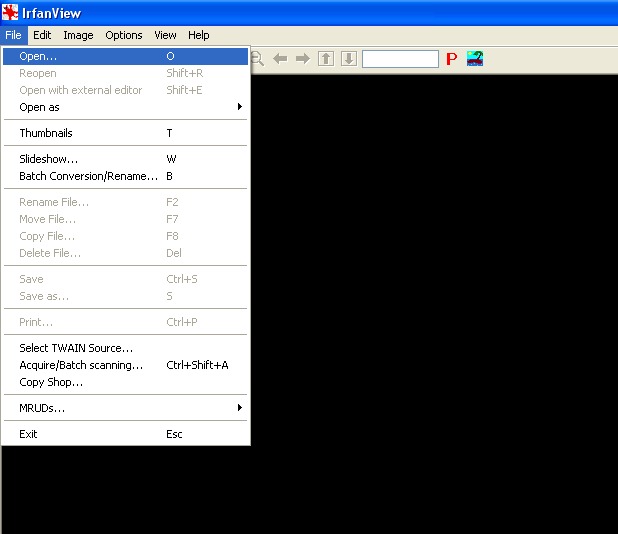Click the right arrow next image icon

click(303, 59)
